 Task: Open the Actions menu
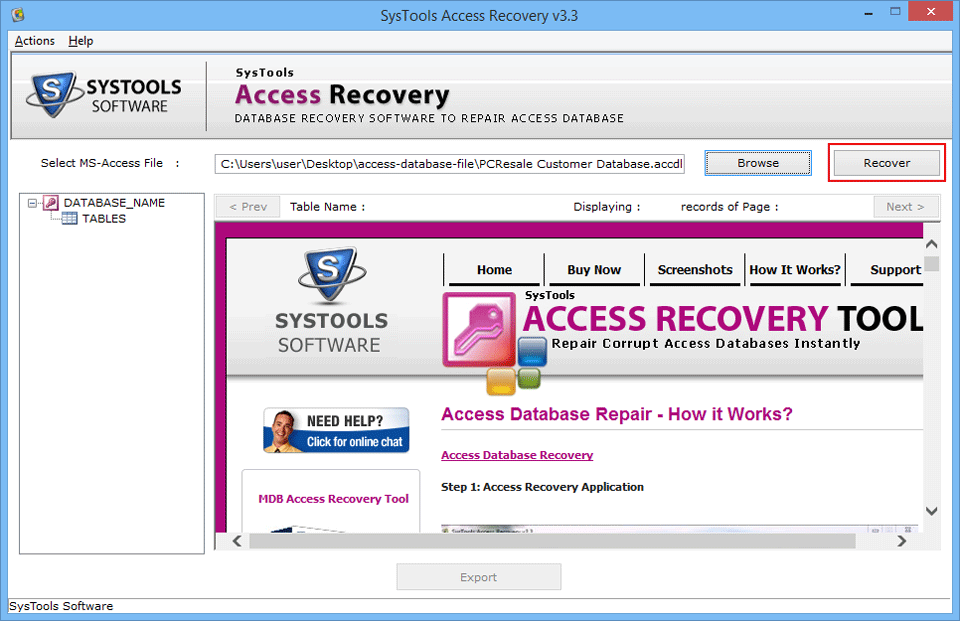(34, 41)
